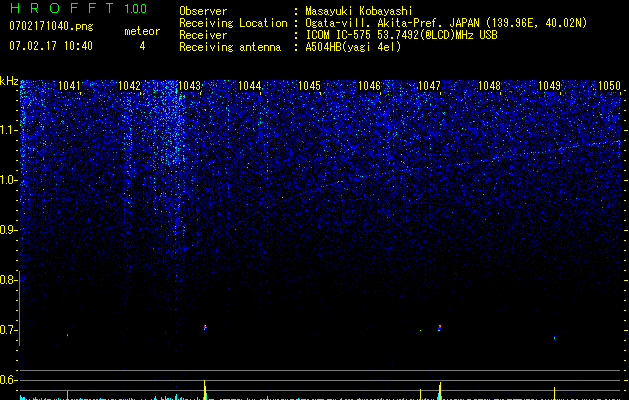Select the A504HB(yagi 4el) antenna text
The height and width of the screenshot is (400, 629).
click(353, 47)
